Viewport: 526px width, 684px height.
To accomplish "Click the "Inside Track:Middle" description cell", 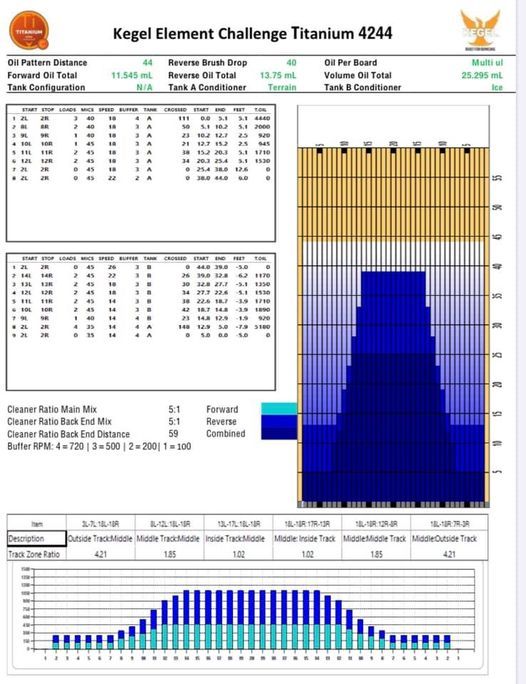I will [238, 538].
